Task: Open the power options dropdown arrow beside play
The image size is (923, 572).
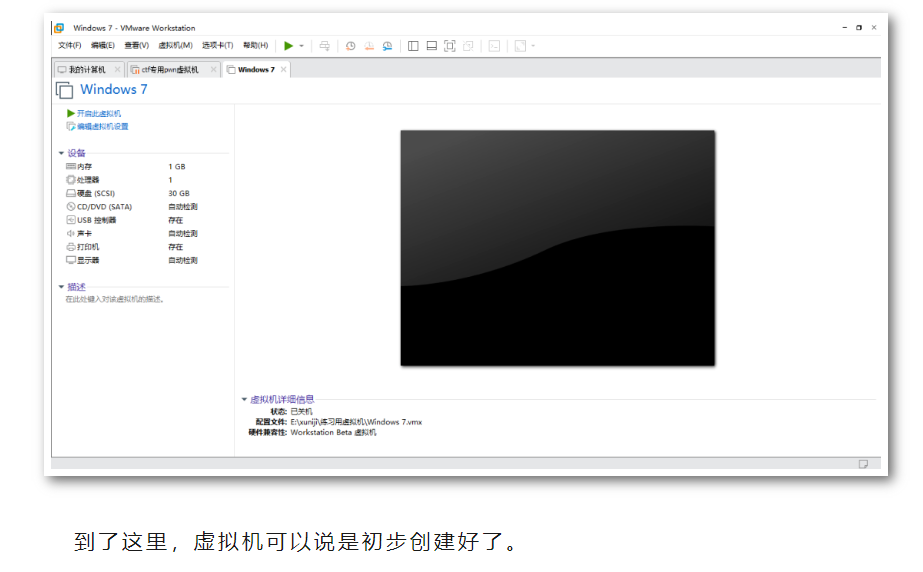Action: tap(301, 46)
